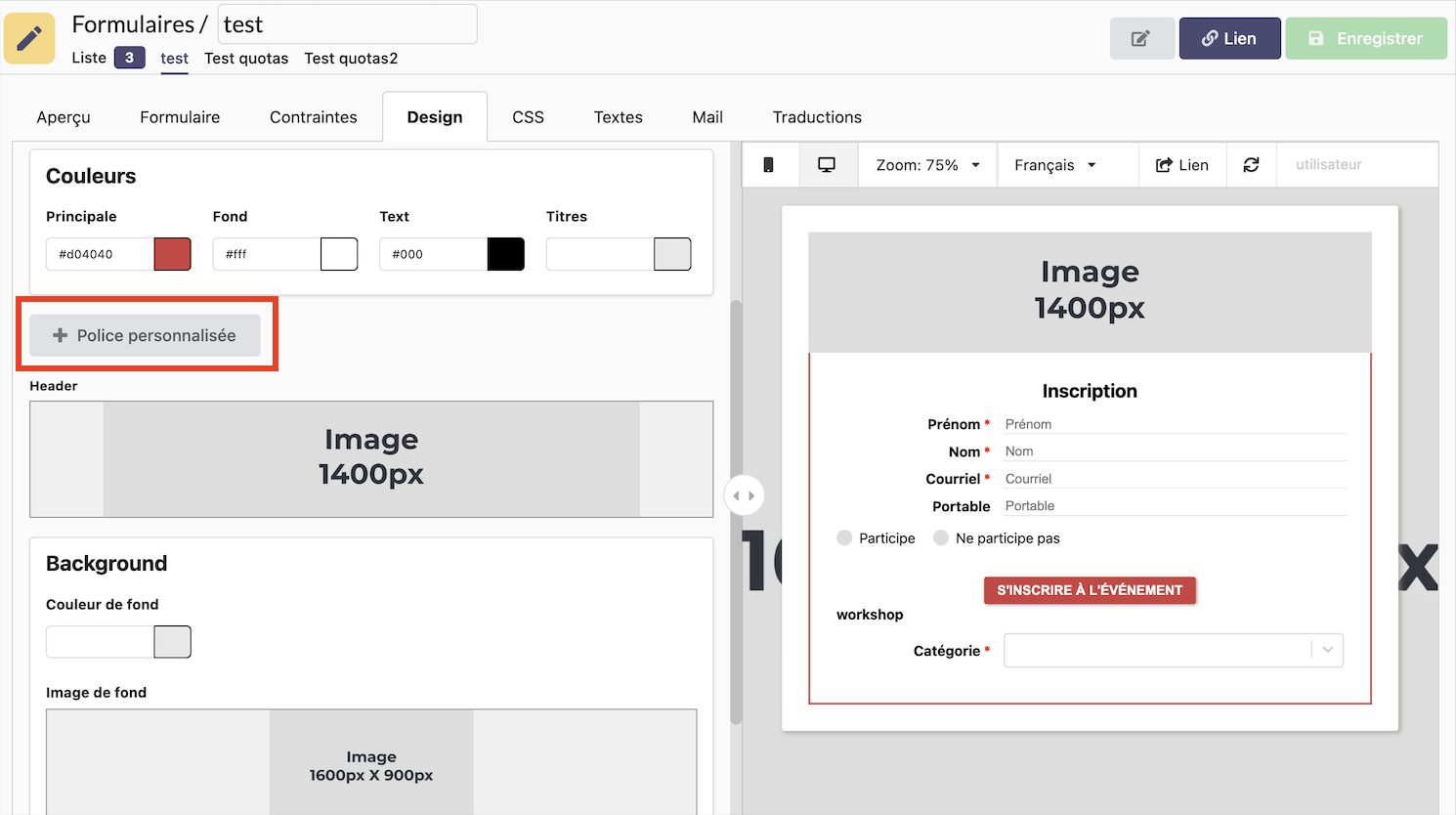Click the edit icon button beside Lien
Viewport: 1456px width, 815px height.
(x=1141, y=39)
